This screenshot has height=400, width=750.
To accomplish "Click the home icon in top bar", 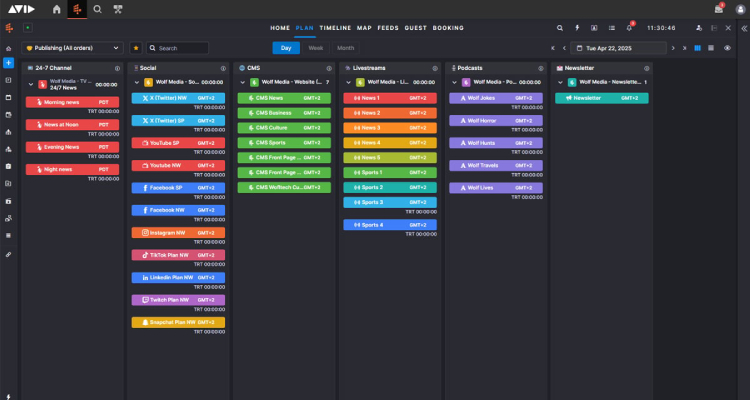I will pos(56,9).
